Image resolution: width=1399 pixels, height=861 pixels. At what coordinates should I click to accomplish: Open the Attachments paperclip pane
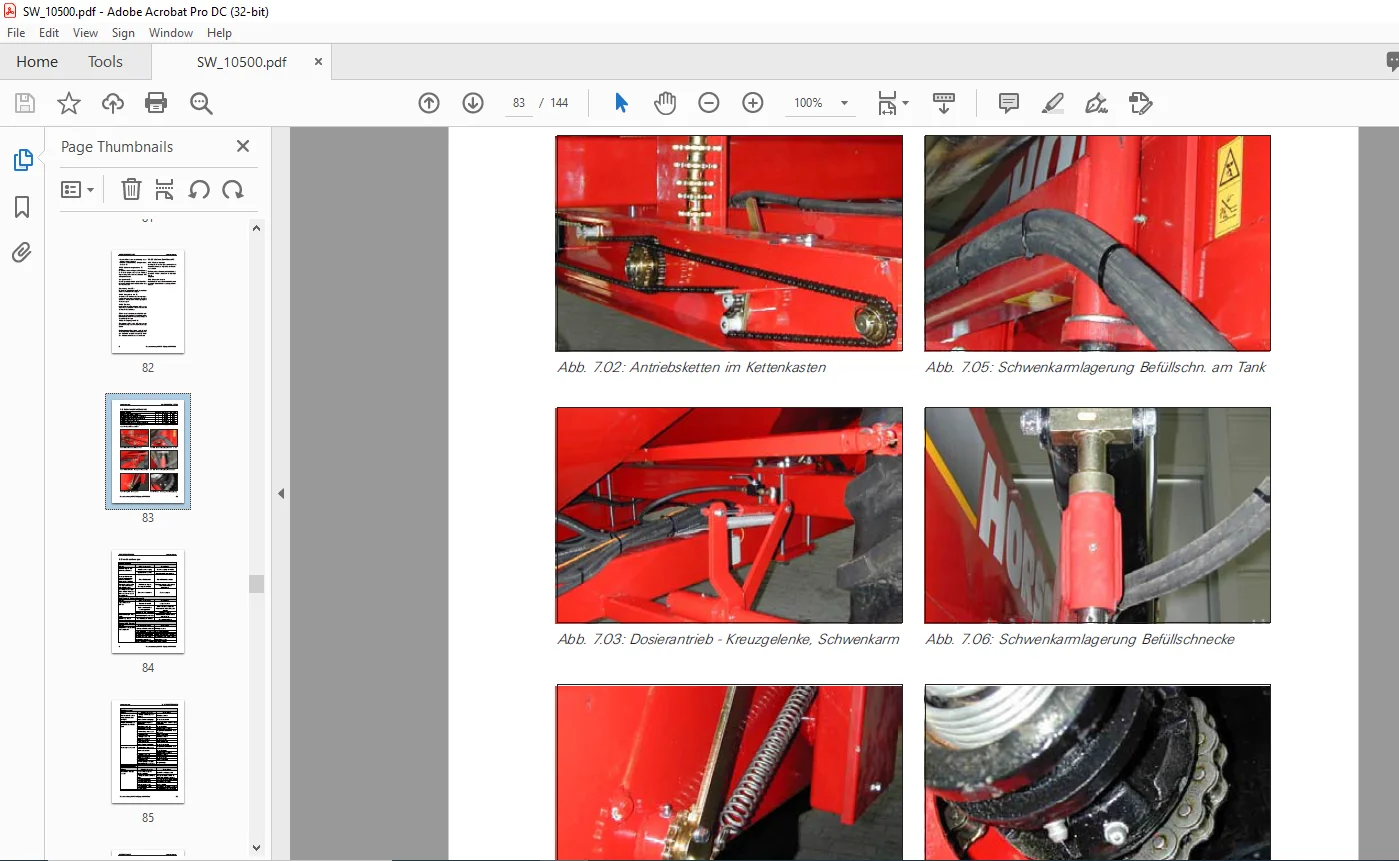pos(22,252)
